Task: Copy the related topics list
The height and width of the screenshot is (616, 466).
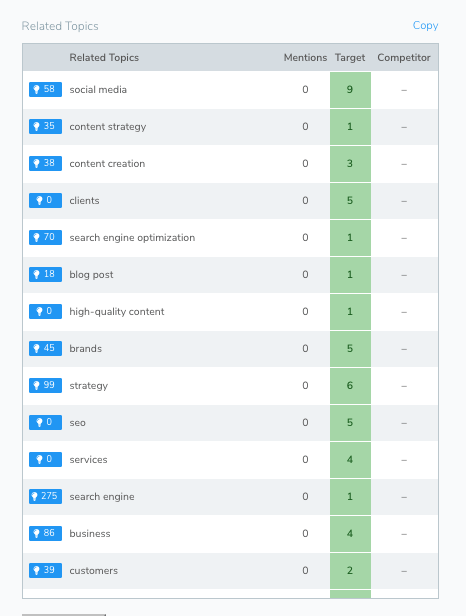Action: [425, 26]
